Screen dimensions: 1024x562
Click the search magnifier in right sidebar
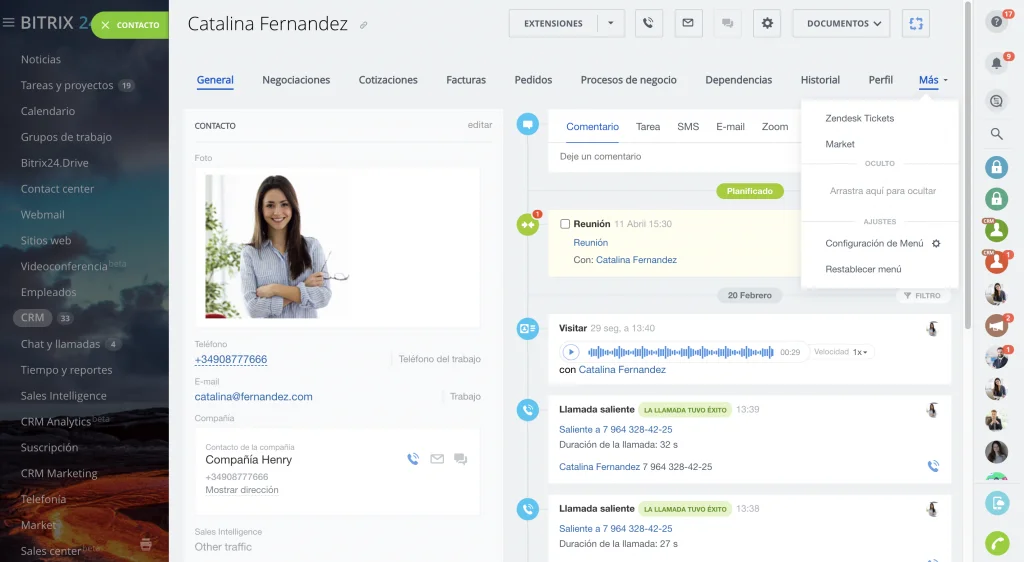[x=996, y=133]
